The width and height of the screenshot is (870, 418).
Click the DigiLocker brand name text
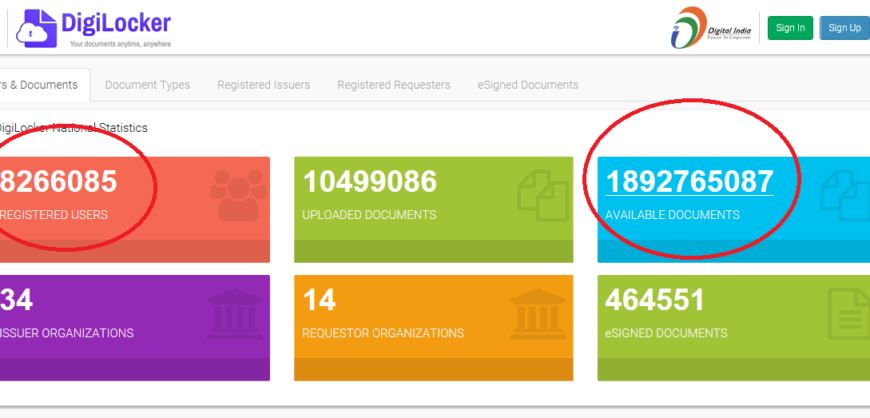click(x=116, y=23)
